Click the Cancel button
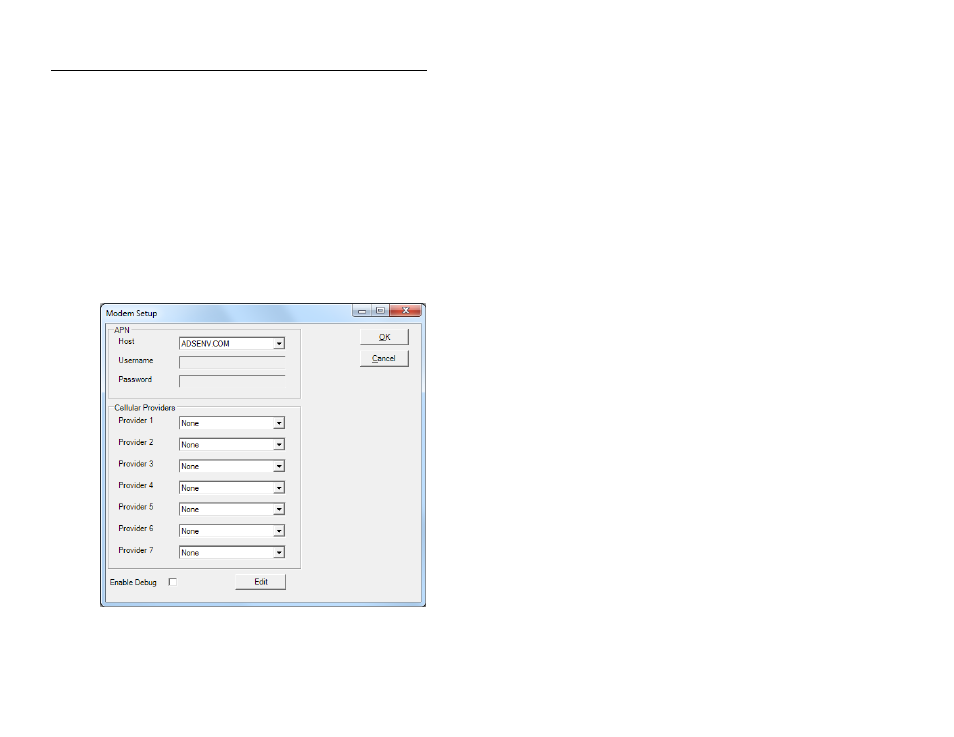This screenshot has width=954, height=737. pyautogui.click(x=384, y=358)
